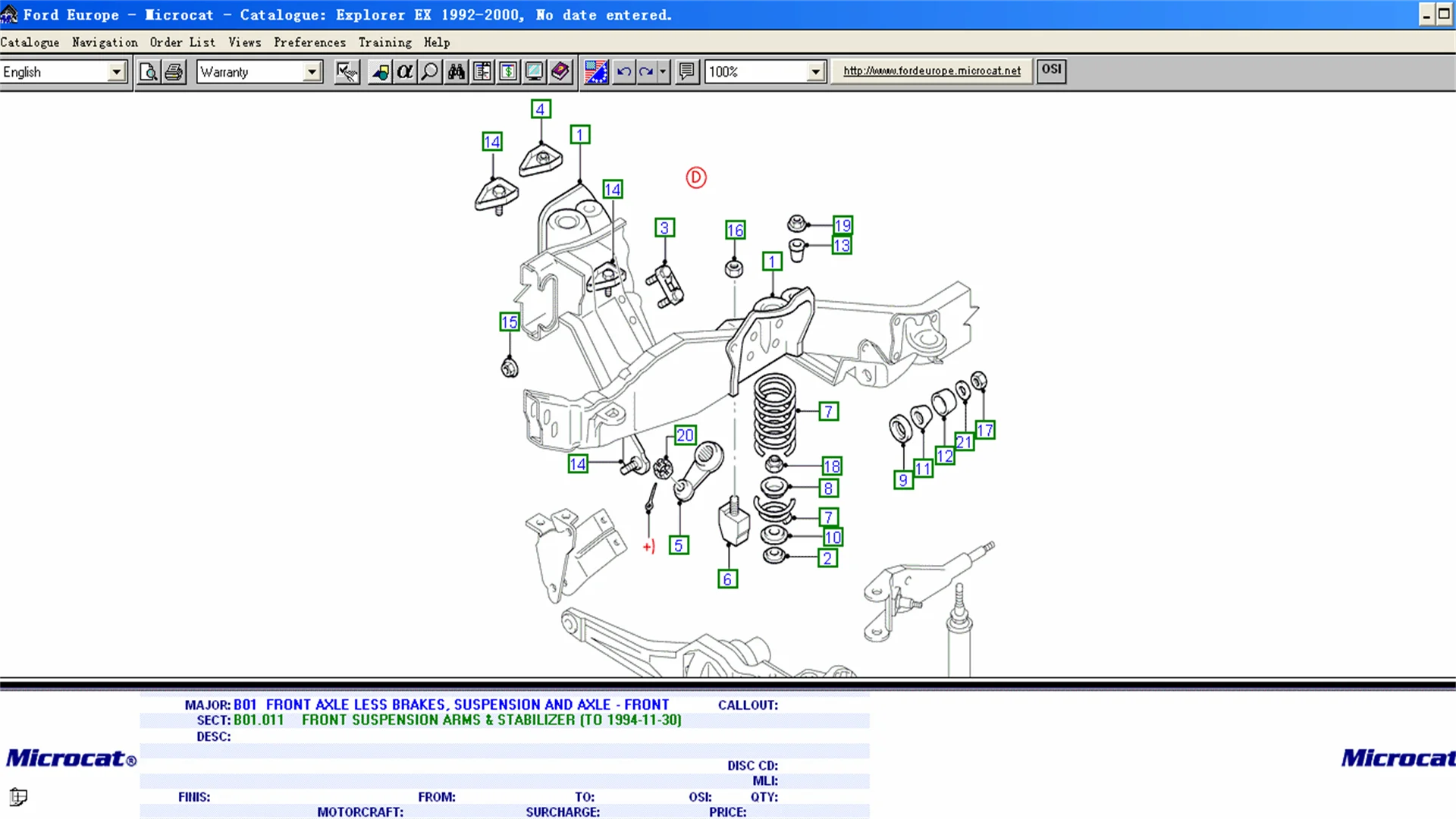Click the red D marker in diagram

coord(696,177)
